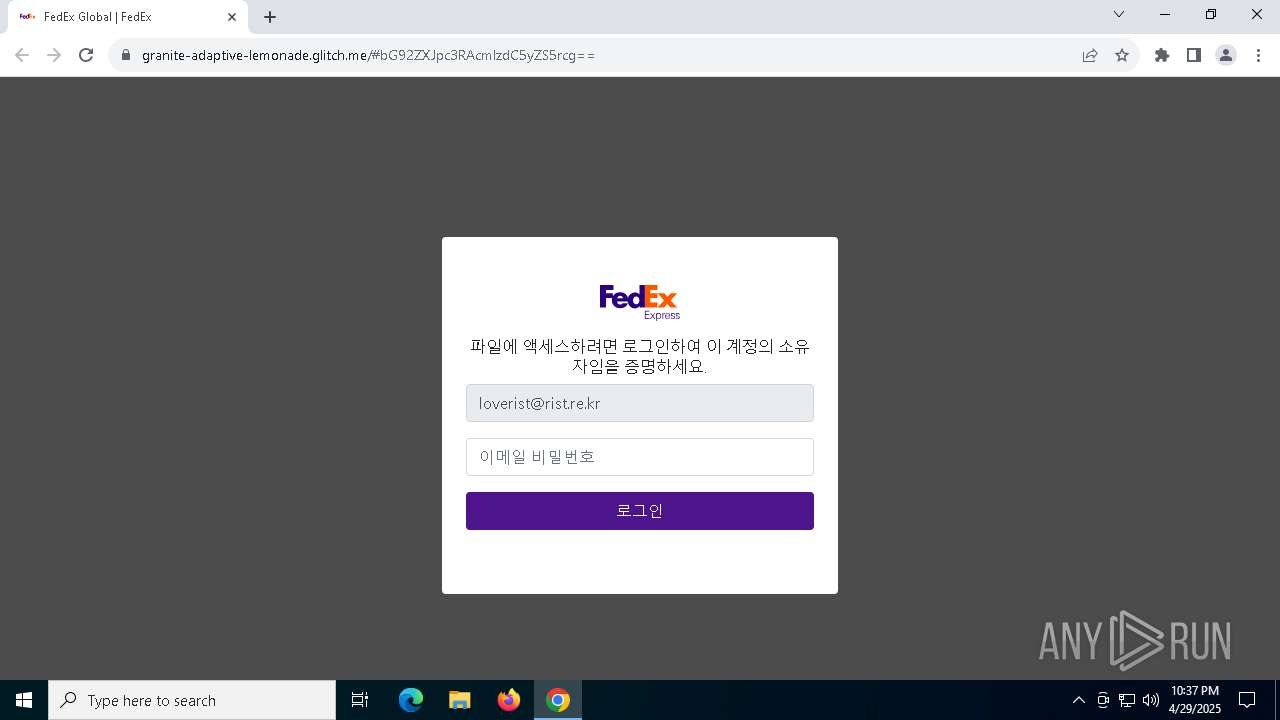
Task: Close the FedEx Global tab
Action: 232,17
